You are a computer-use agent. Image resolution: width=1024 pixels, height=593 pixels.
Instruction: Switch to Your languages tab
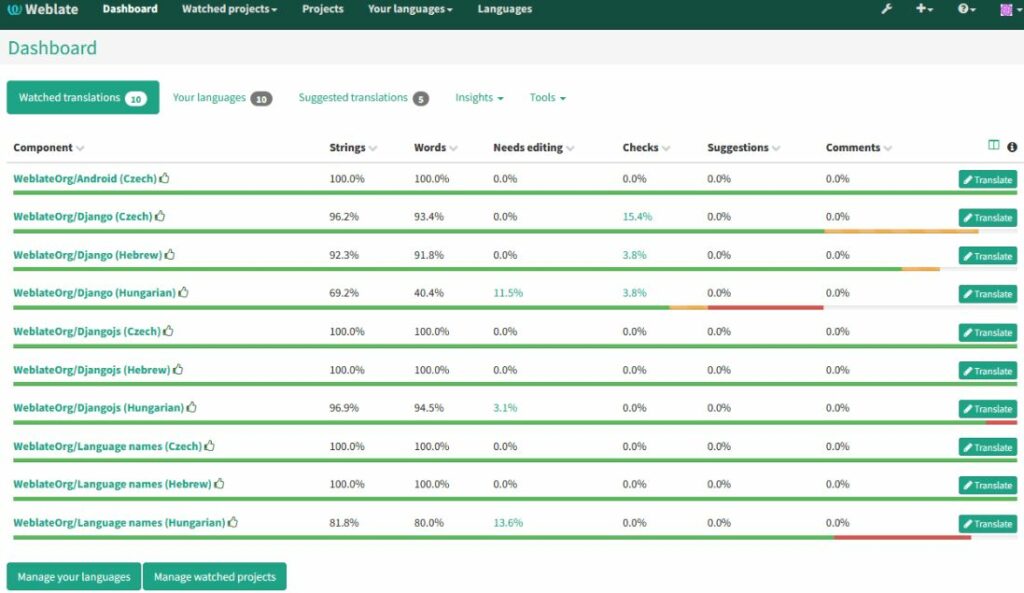[x=222, y=97]
